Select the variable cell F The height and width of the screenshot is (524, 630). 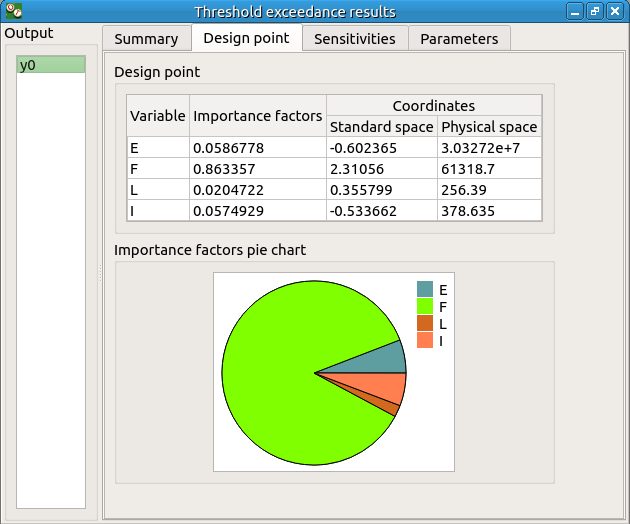coord(158,168)
